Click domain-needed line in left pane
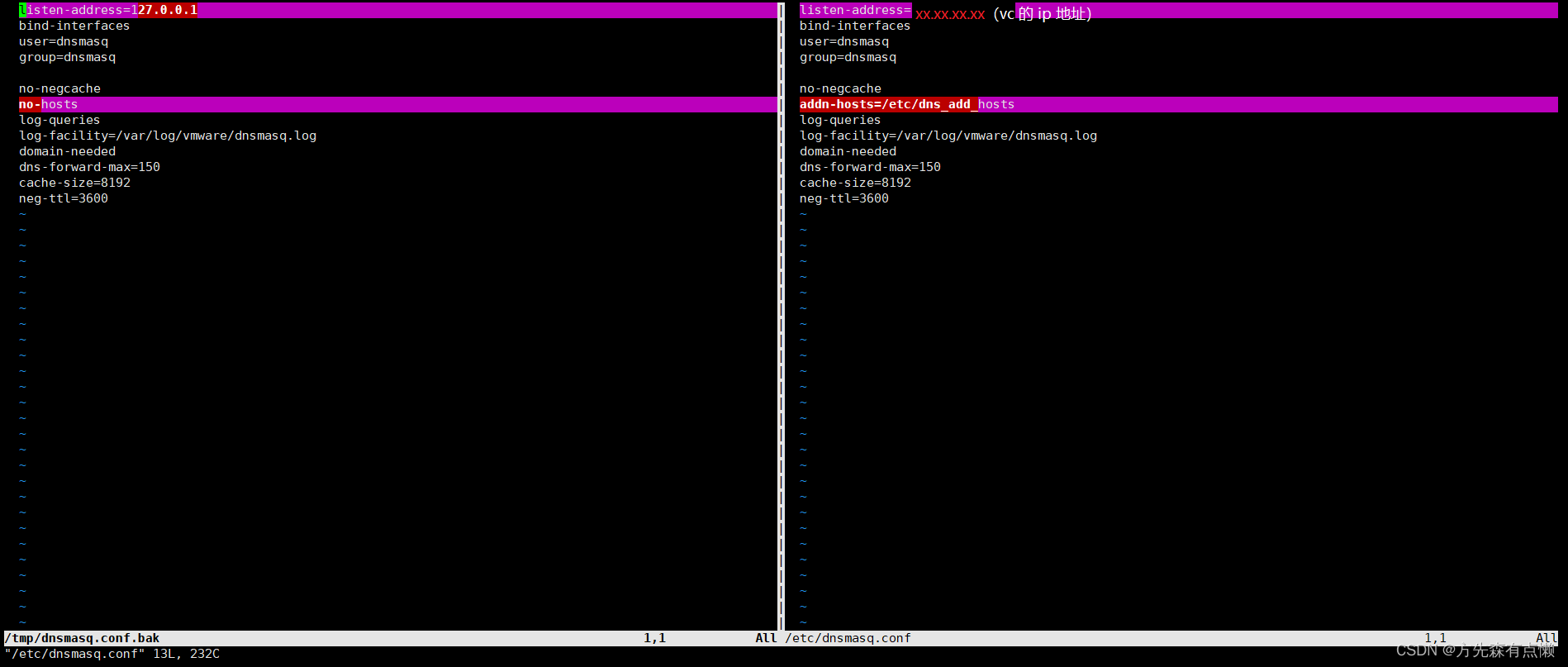The image size is (1568, 667). 68,151
